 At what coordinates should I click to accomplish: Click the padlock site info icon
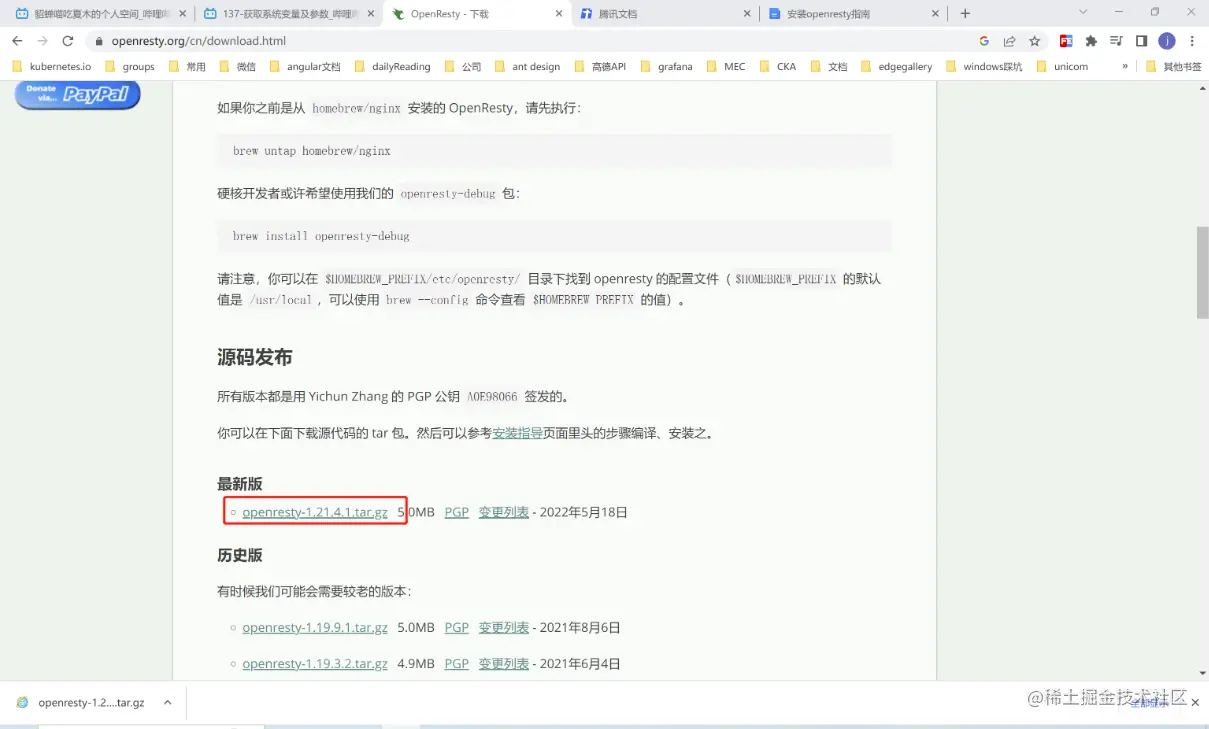point(98,41)
